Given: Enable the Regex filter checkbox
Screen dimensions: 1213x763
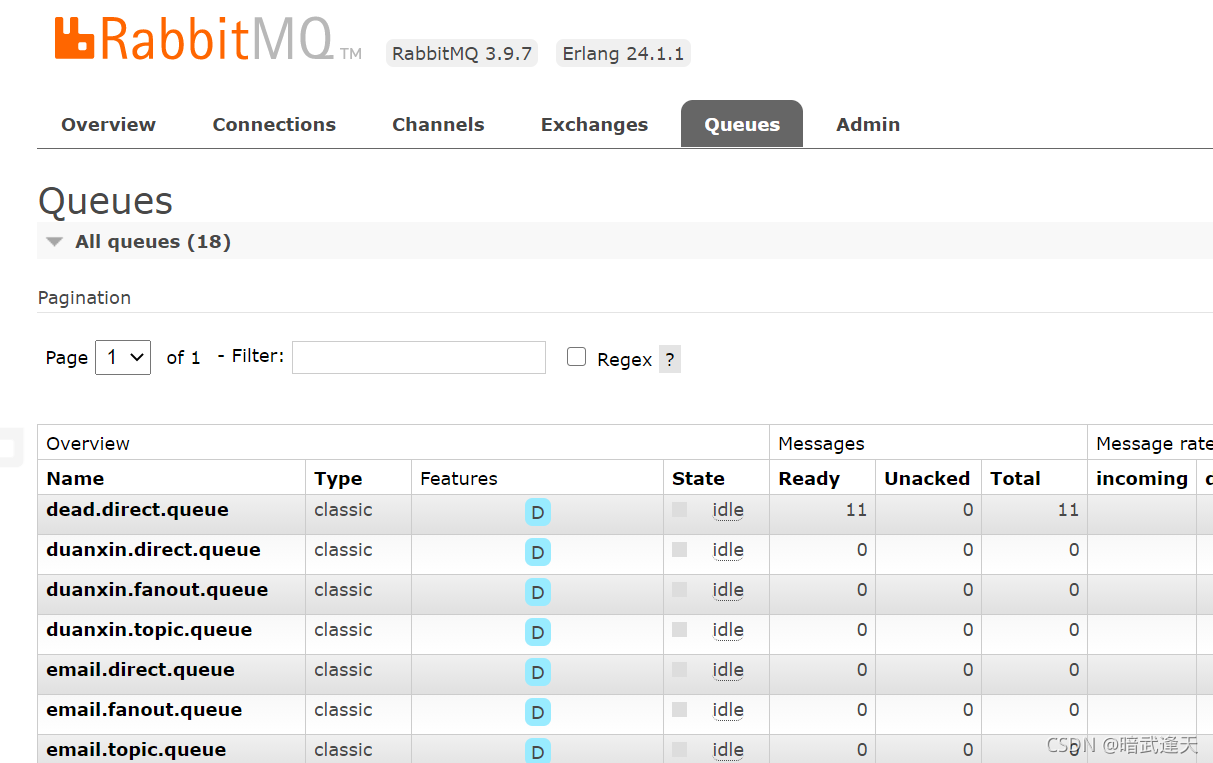Looking at the screenshot, I should 576,357.
